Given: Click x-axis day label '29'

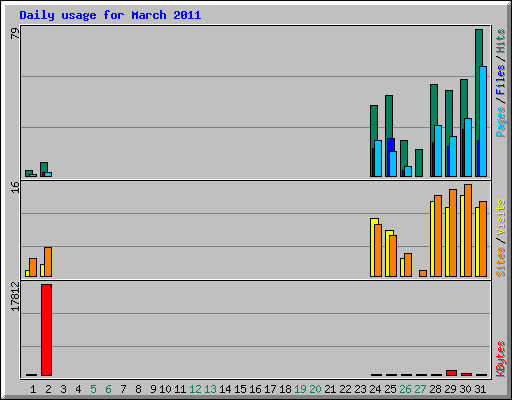Looking at the screenshot, I should coord(450,389).
